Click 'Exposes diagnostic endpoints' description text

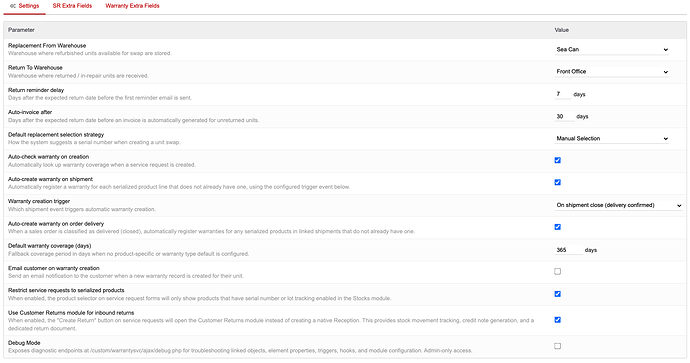point(240,351)
